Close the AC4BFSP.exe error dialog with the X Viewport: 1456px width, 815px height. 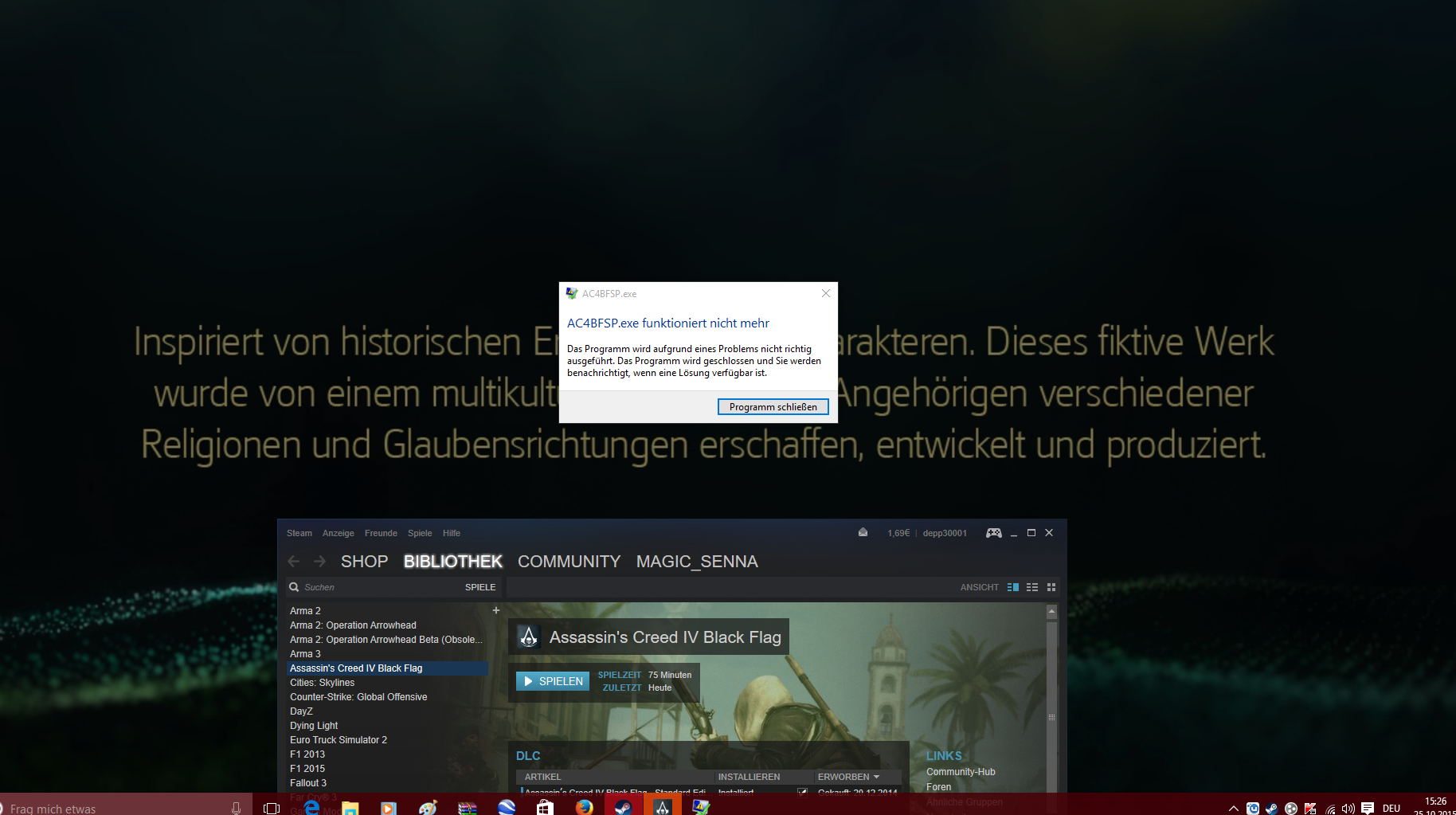pyautogui.click(x=826, y=293)
